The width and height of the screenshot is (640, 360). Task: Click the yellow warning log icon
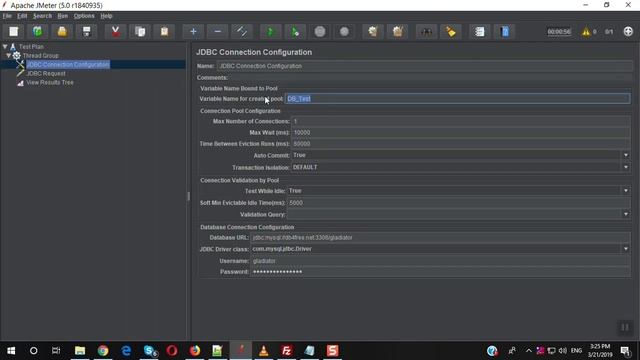[x=586, y=31]
